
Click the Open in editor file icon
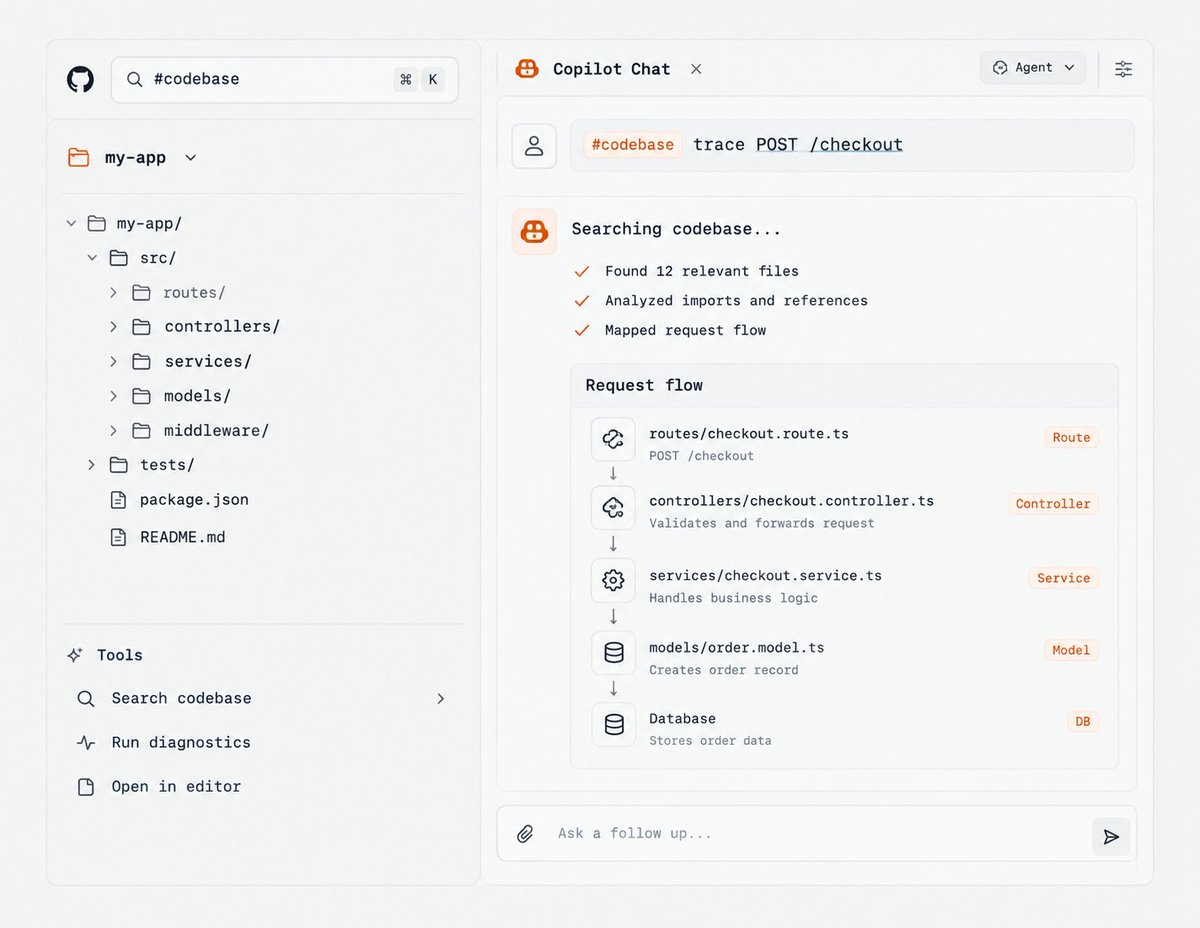click(86, 786)
